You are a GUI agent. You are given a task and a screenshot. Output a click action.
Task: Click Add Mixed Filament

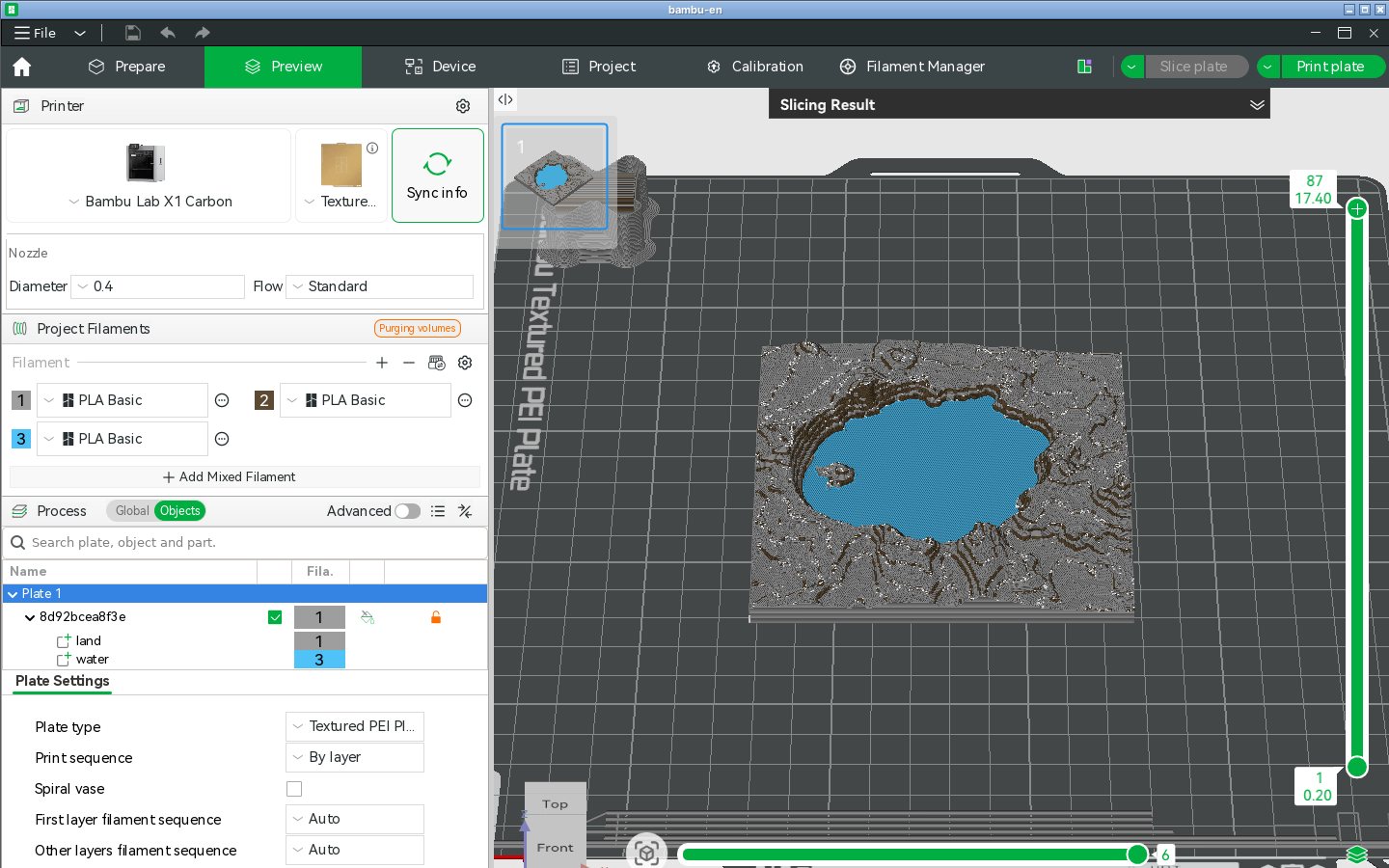[229, 477]
